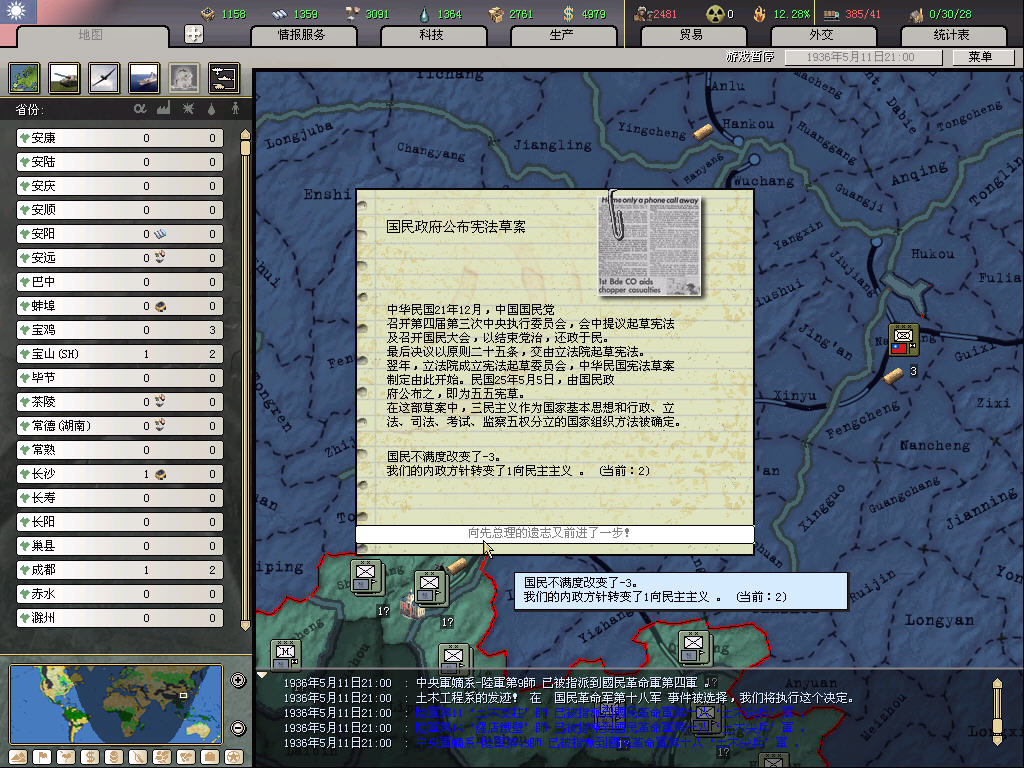
Task: Select province 安陆 in the list
Action: point(120,162)
